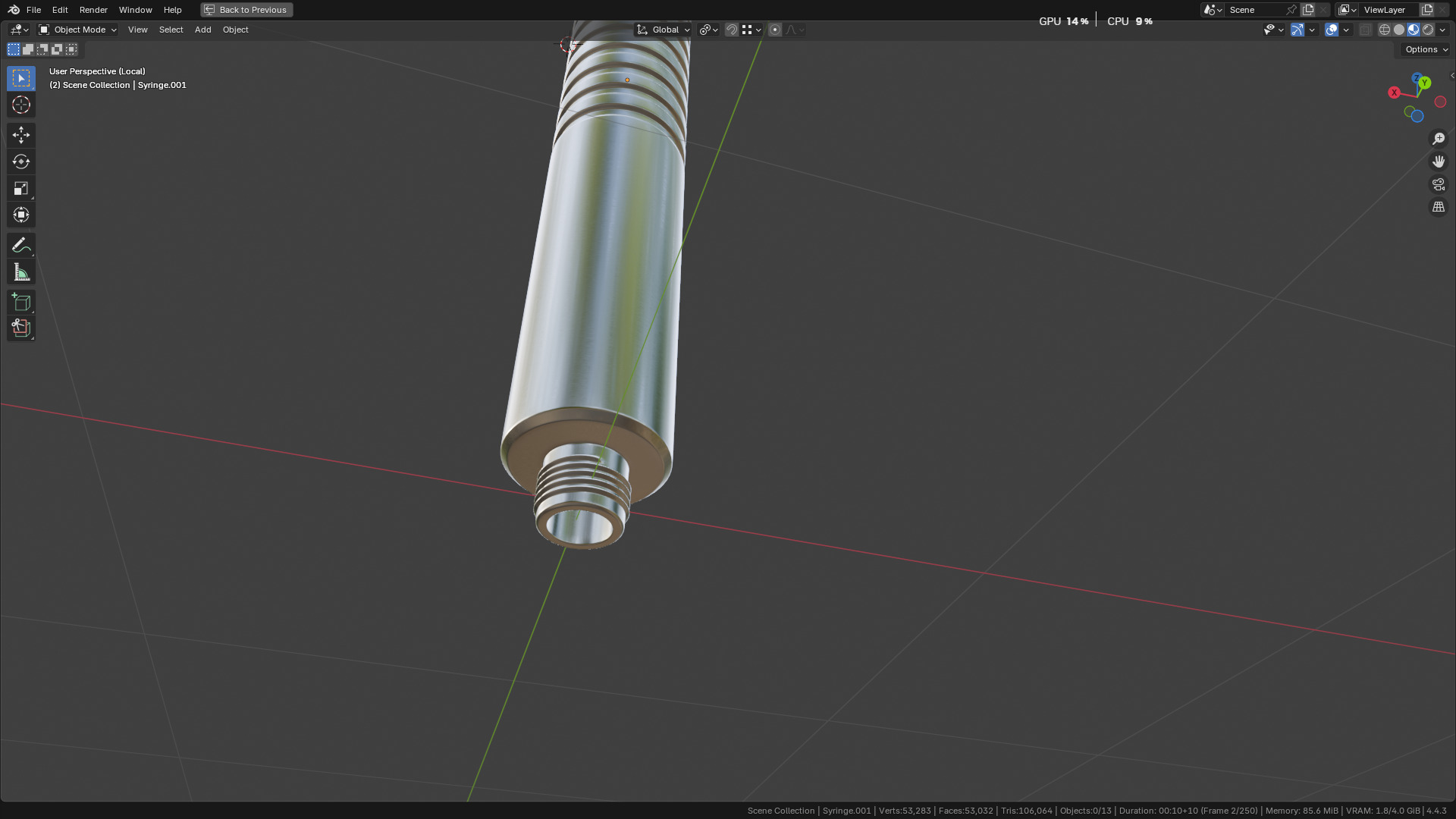This screenshot has width=1456, height=819.
Task: Select the Select Box tool
Action: coord(21,78)
